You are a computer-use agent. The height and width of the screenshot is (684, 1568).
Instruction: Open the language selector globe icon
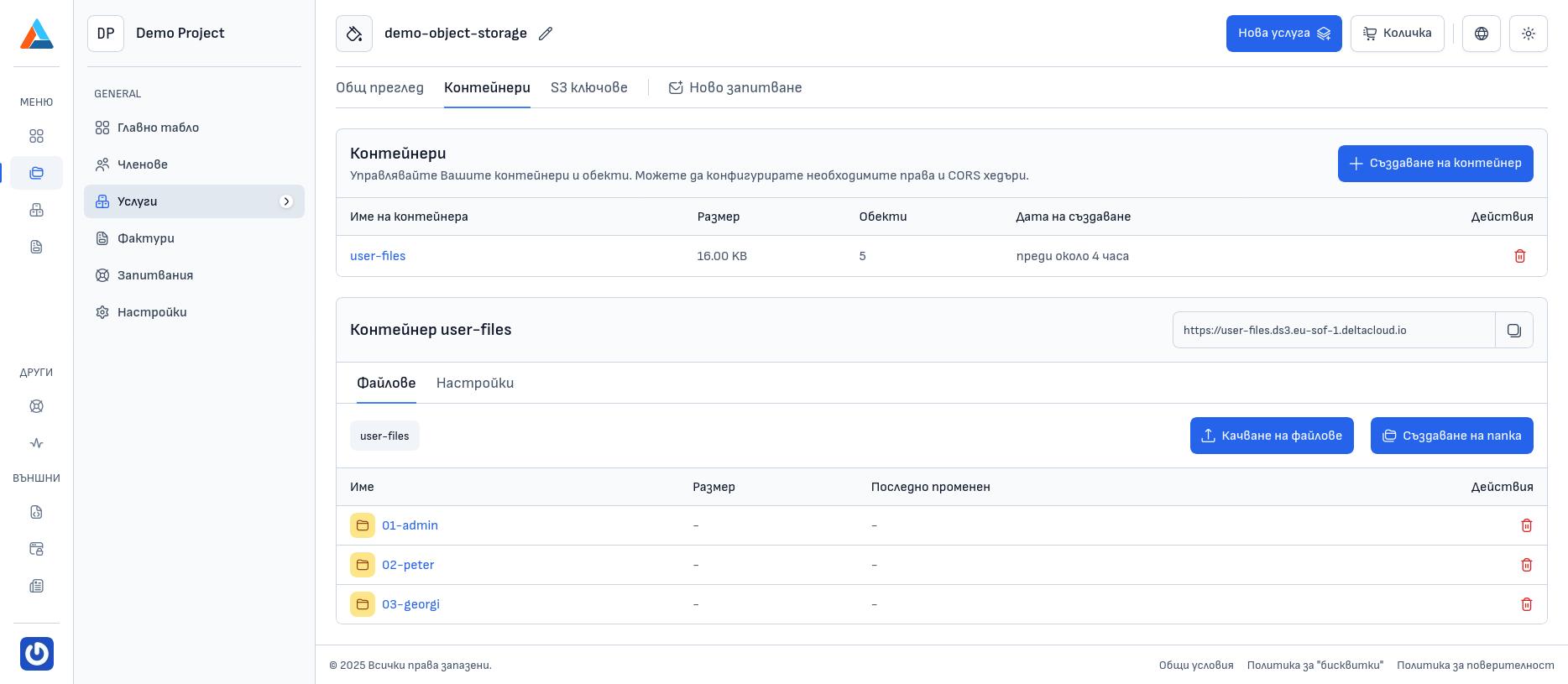1481,34
